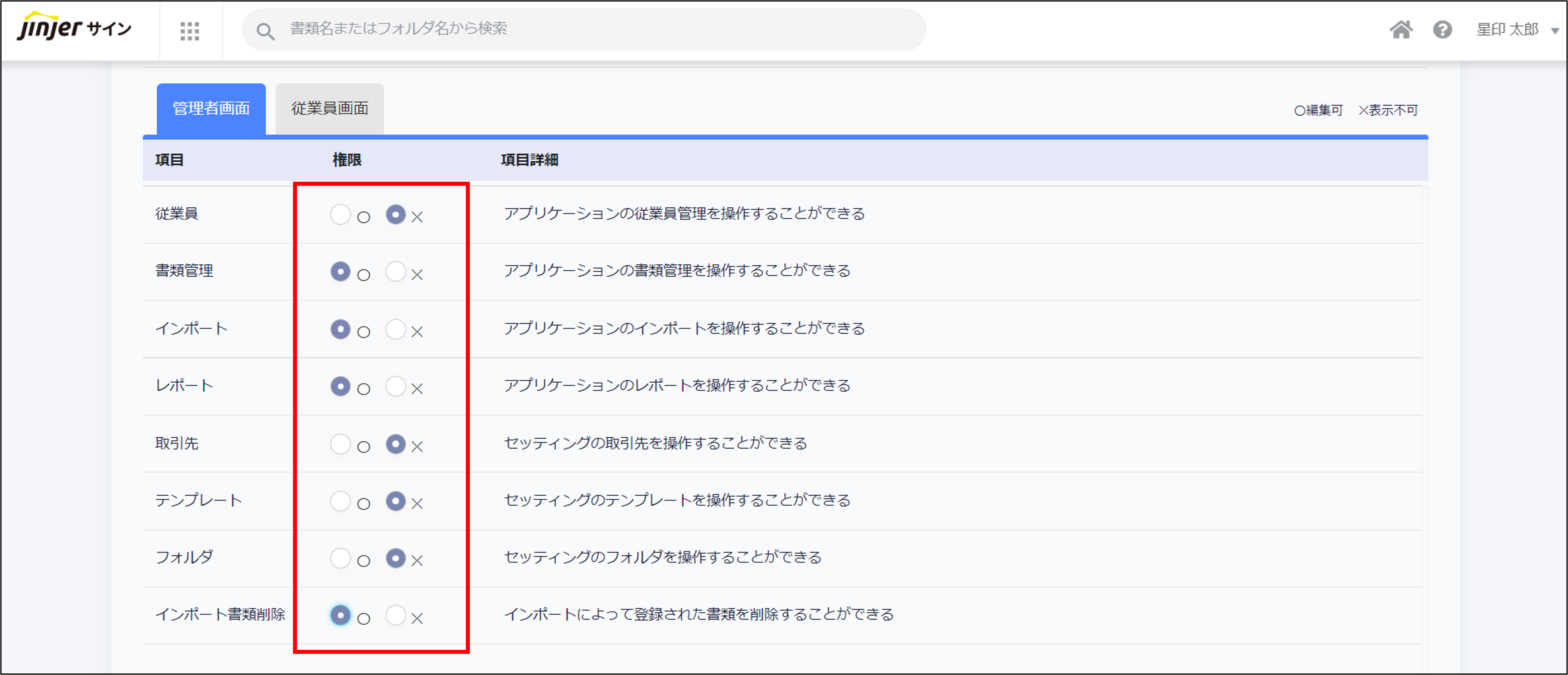Click the 星印 太郎 account name

point(1507,29)
